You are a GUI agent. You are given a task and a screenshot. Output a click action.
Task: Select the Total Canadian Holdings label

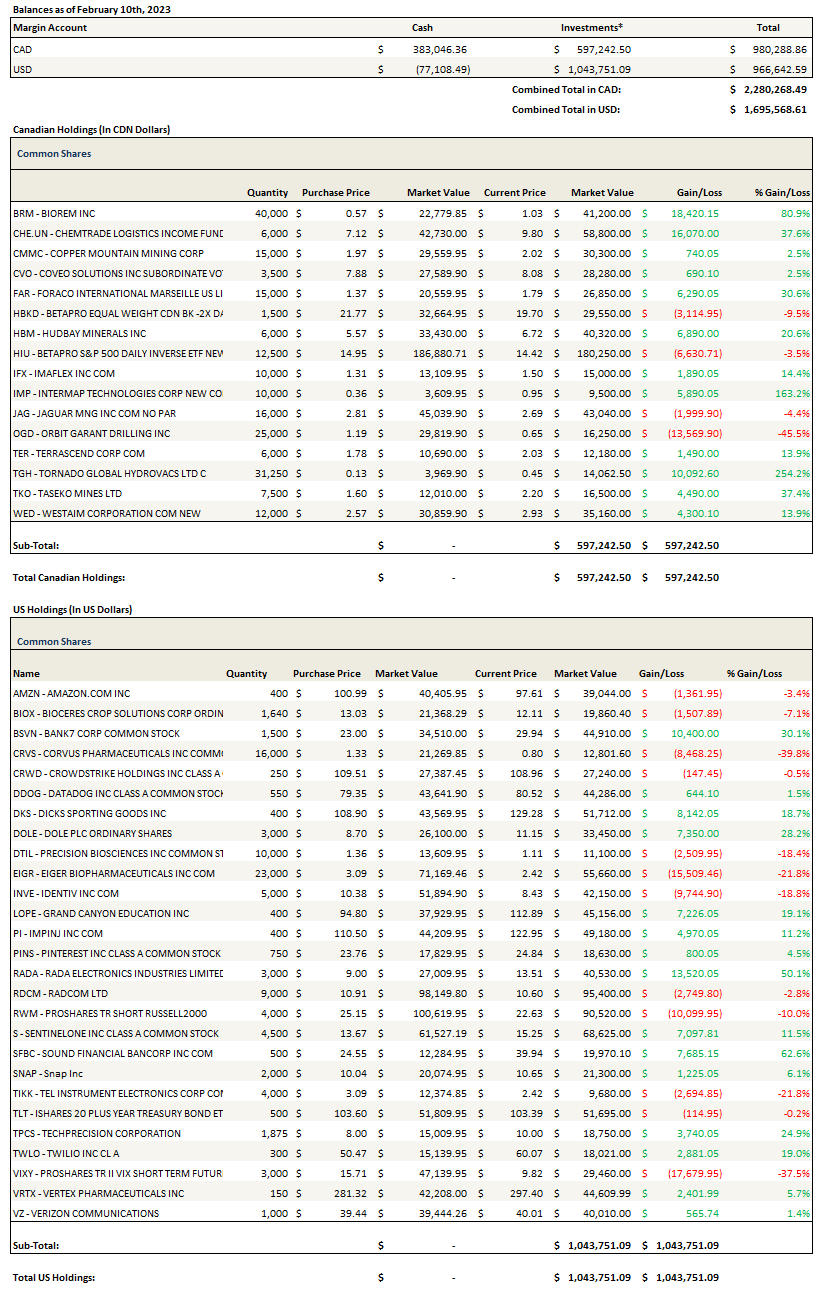pyautogui.click(x=69, y=577)
